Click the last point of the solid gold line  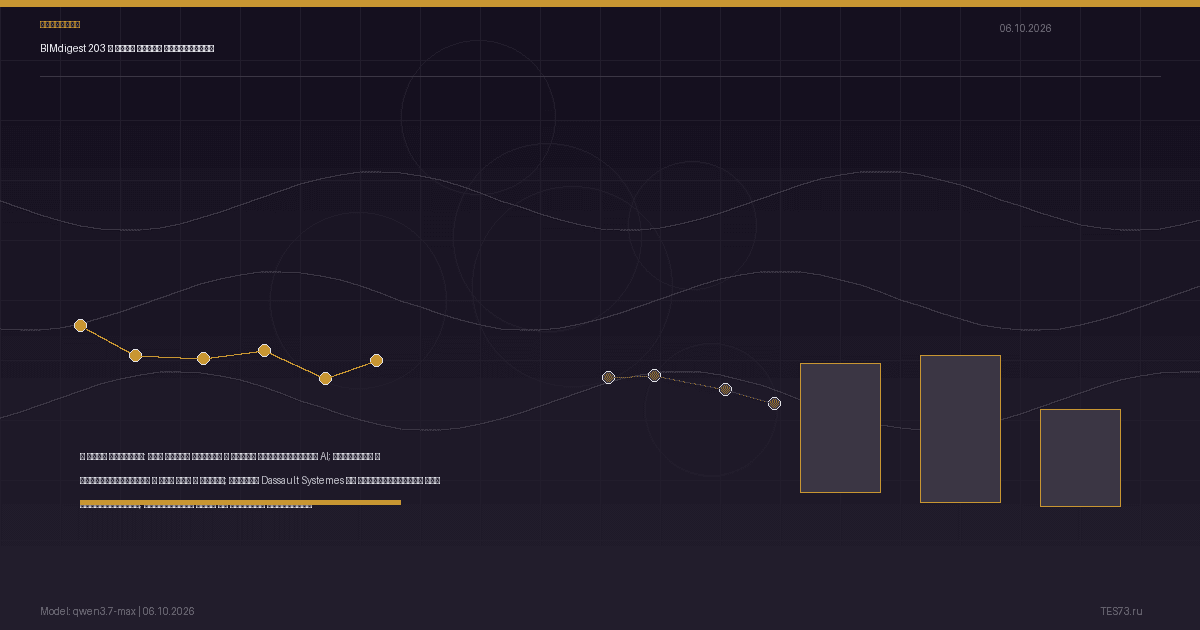coord(376,360)
